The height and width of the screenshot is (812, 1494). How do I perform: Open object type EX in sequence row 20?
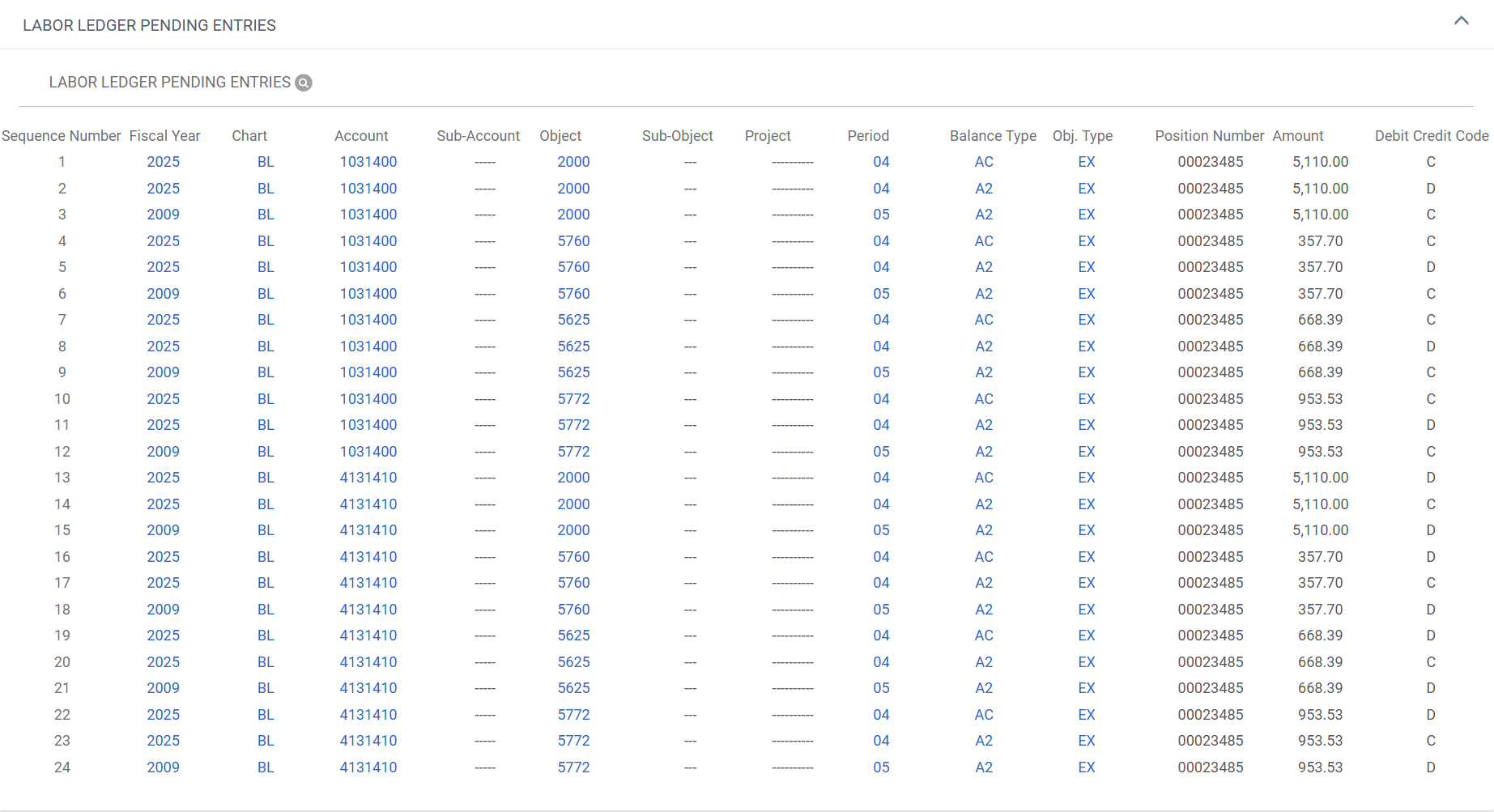[x=1087, y=662]
